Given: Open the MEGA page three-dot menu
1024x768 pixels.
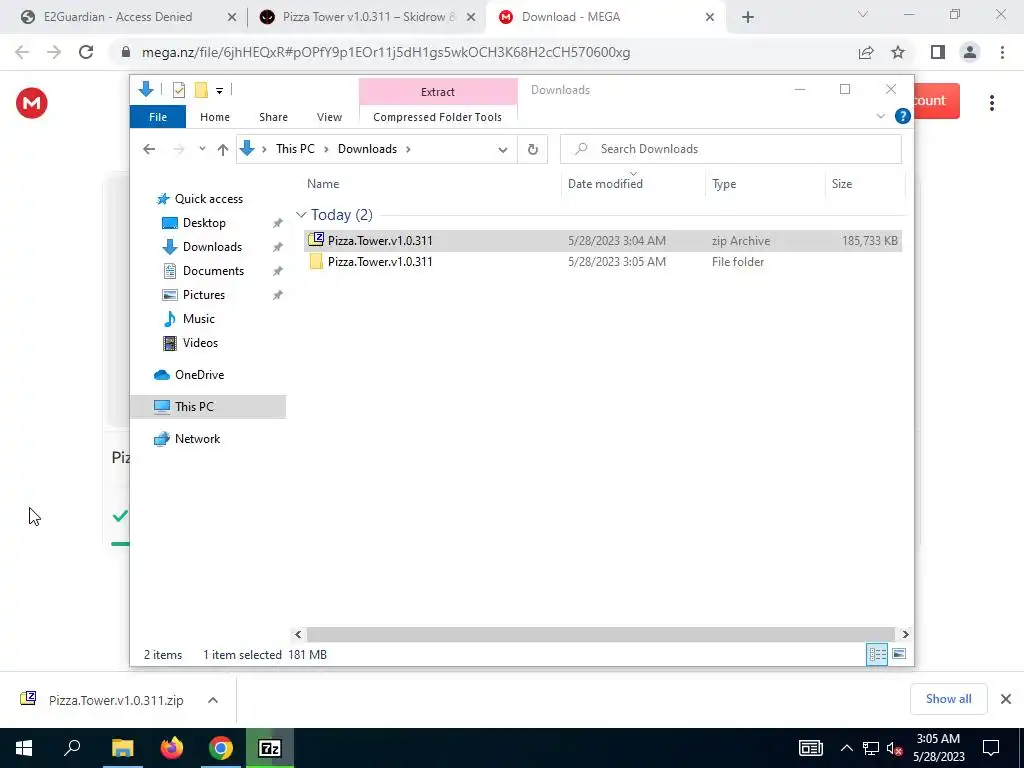Looking at the screenshot, I should pos(991,103).
